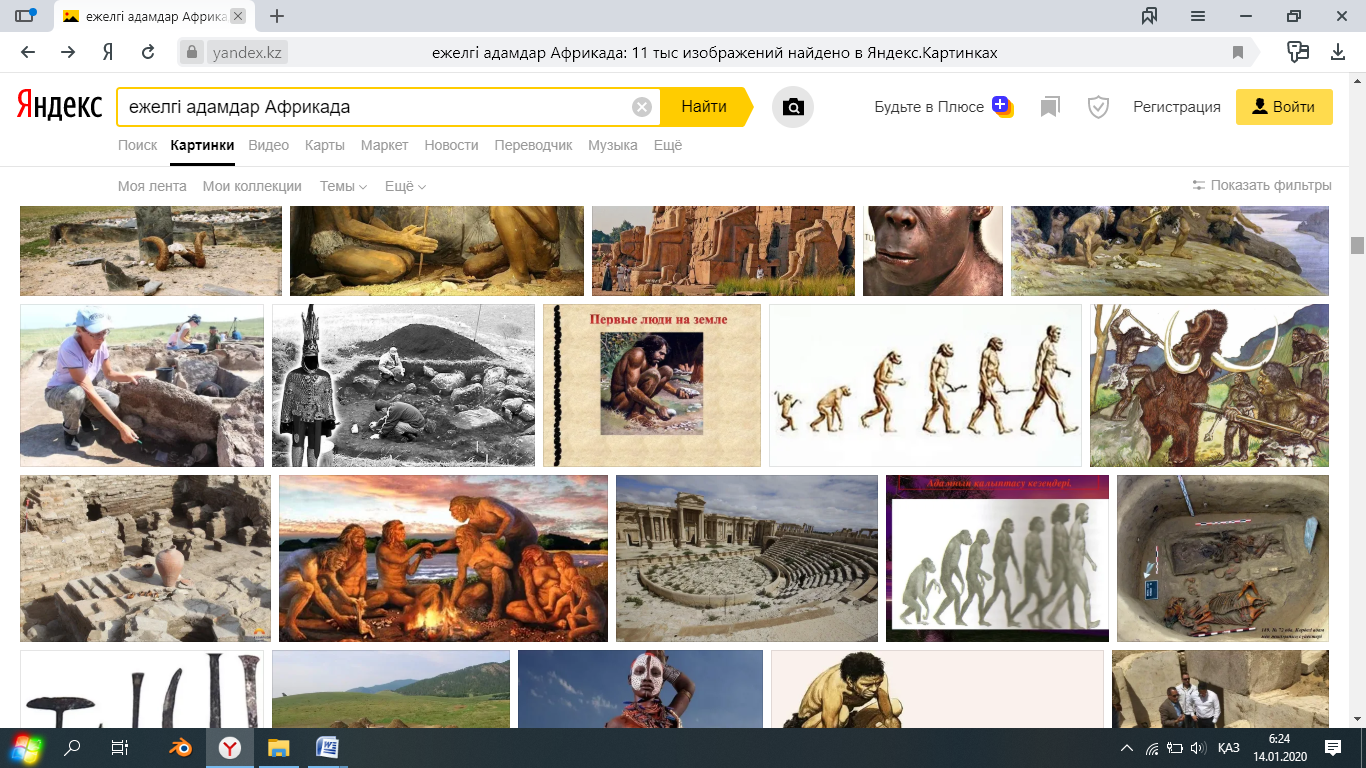Screen dimensions: 1366x768
Task: Reload the page with the refresh icon
Action: pyautogui.click(x=148, y=53)
